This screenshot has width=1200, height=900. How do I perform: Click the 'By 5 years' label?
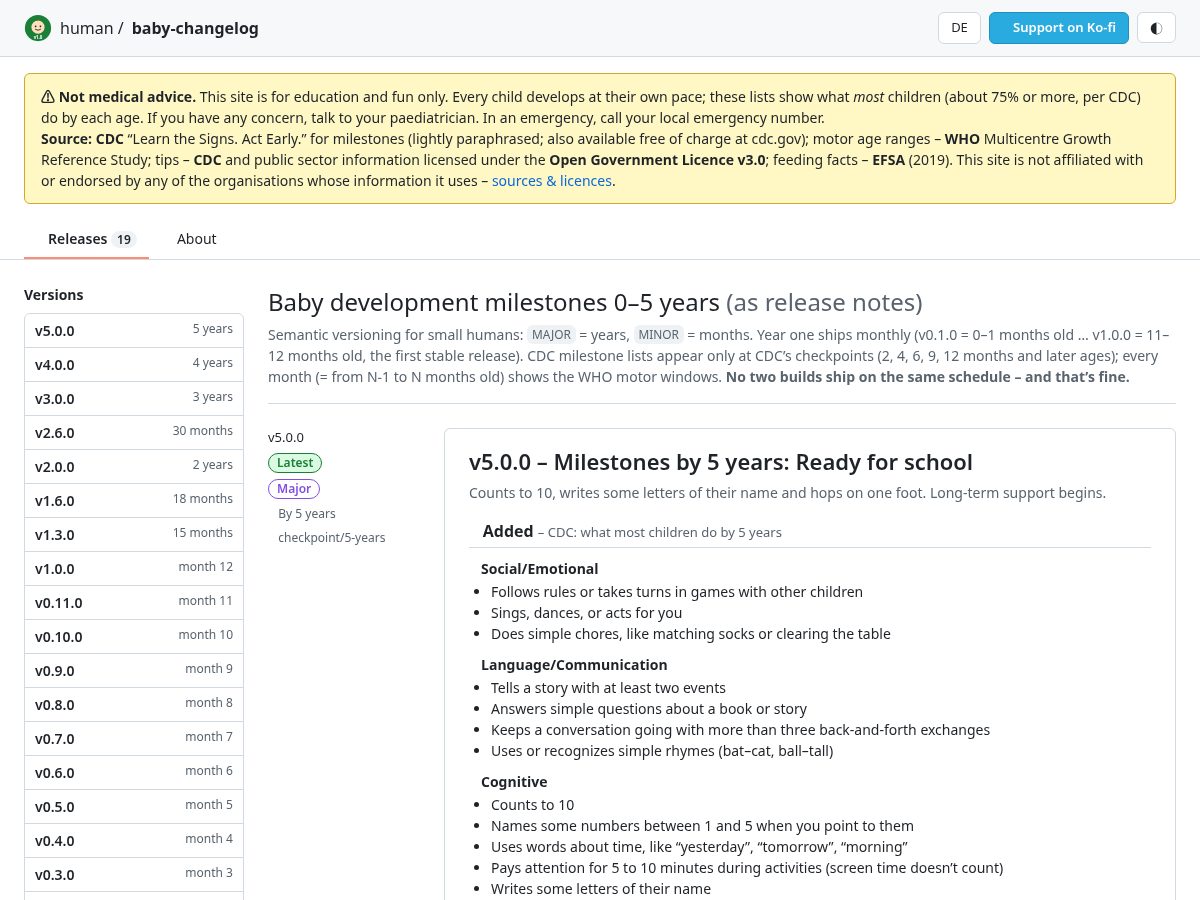307,514
